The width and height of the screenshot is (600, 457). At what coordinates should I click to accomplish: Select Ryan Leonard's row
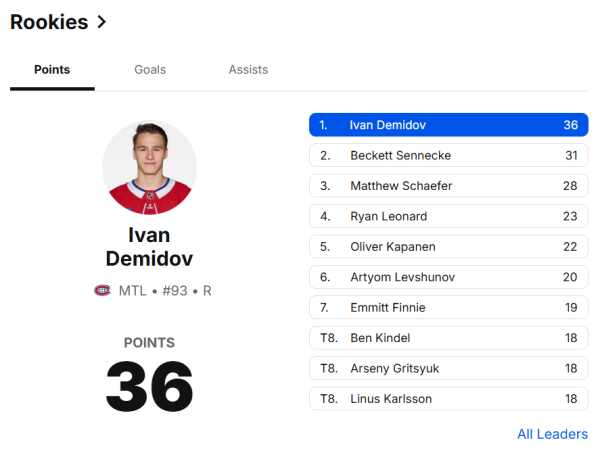pos(448,216)
